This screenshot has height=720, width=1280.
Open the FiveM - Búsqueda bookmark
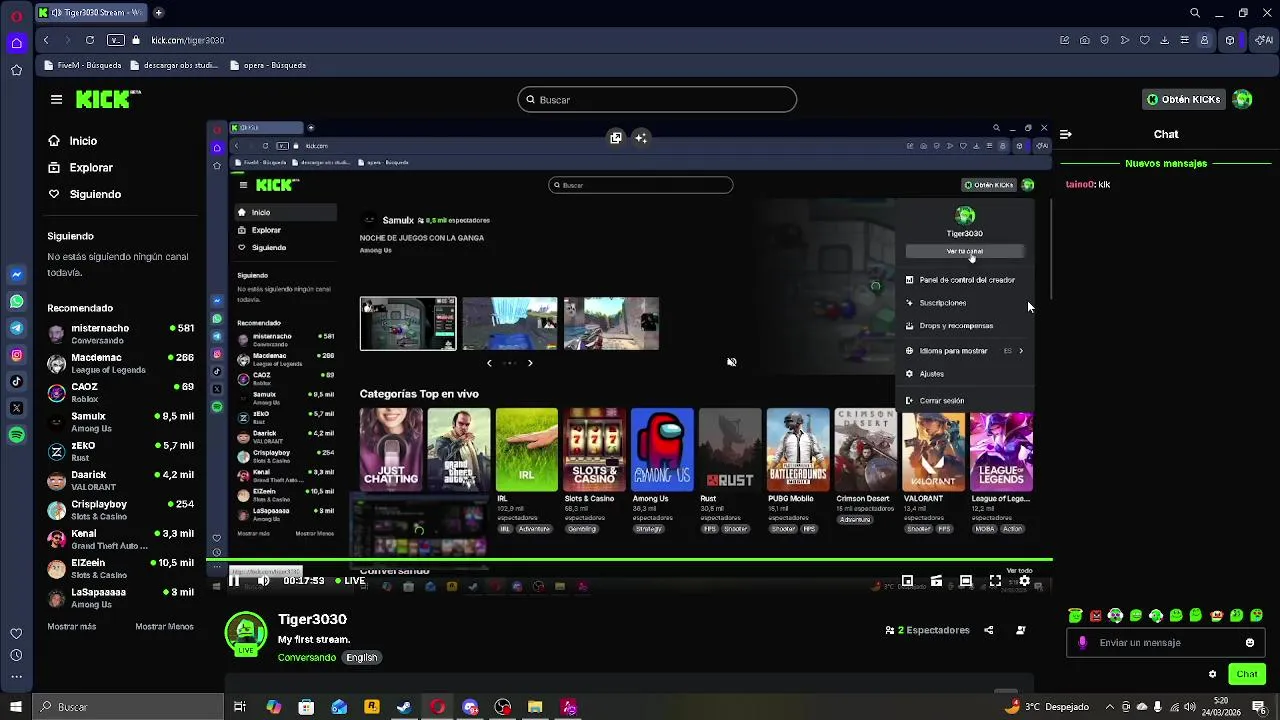pyautogui.click(x=83, y=65)
